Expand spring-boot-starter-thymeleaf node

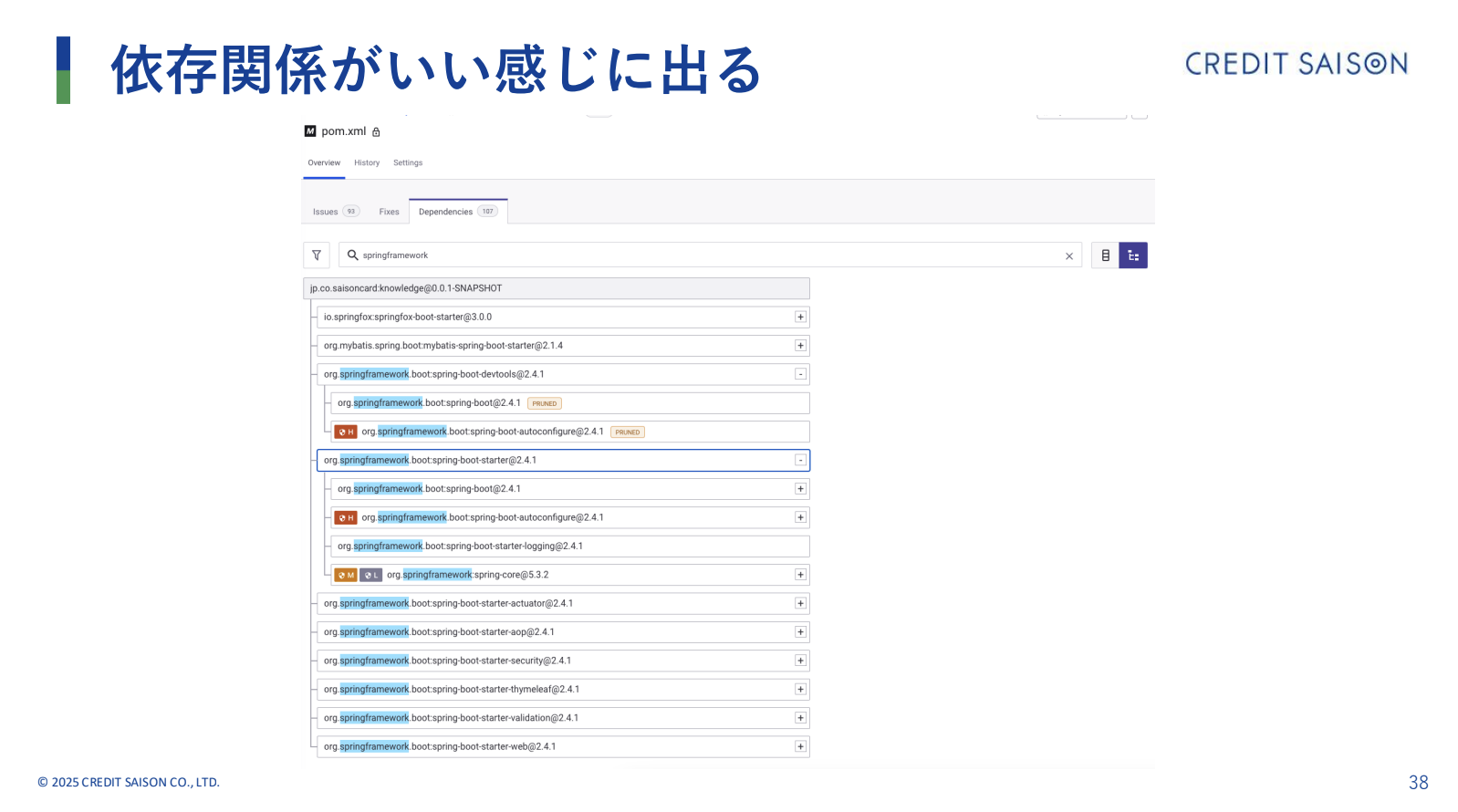[x=800, y=690]
